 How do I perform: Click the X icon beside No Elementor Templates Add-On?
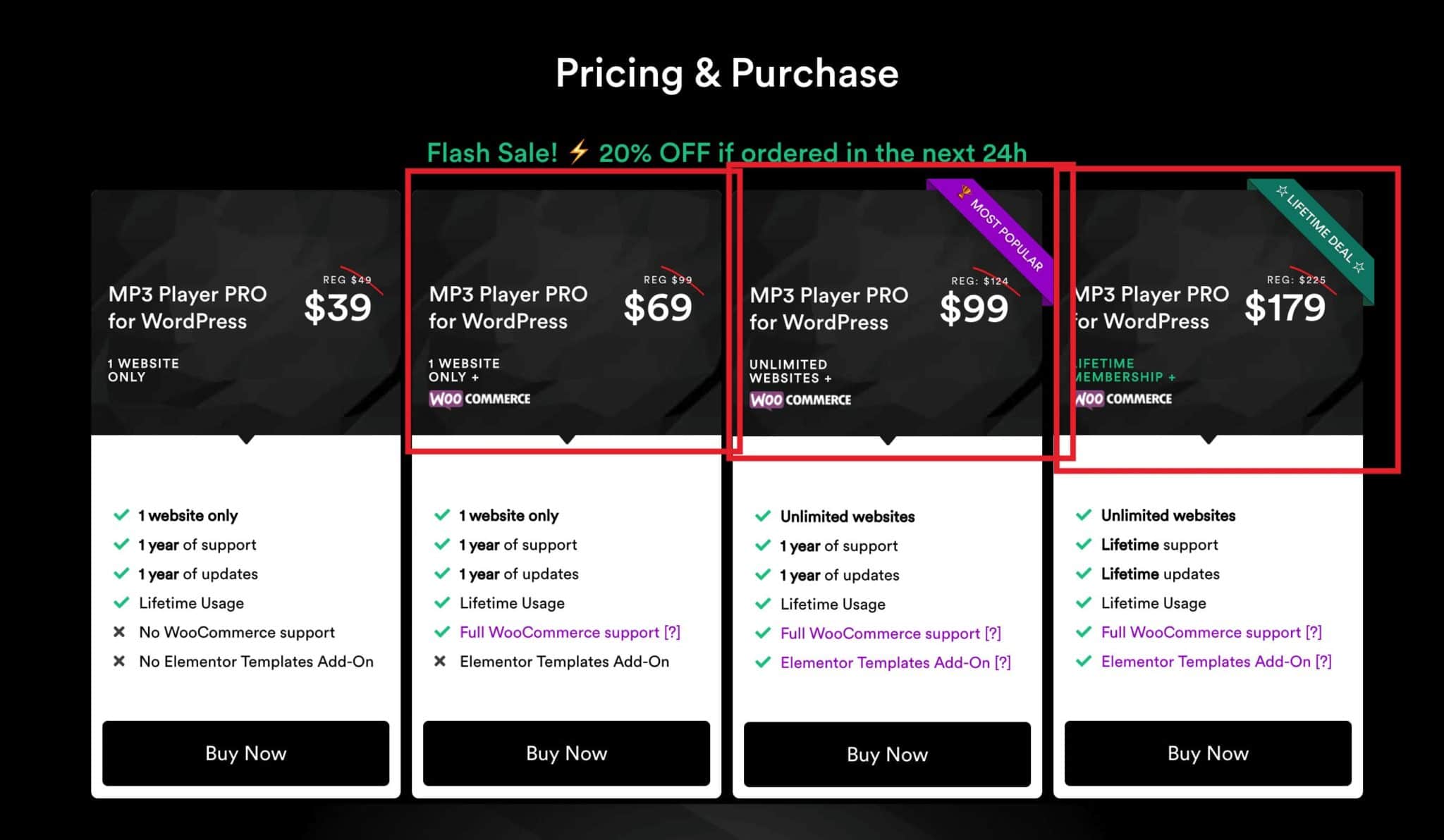click(119, 661)
